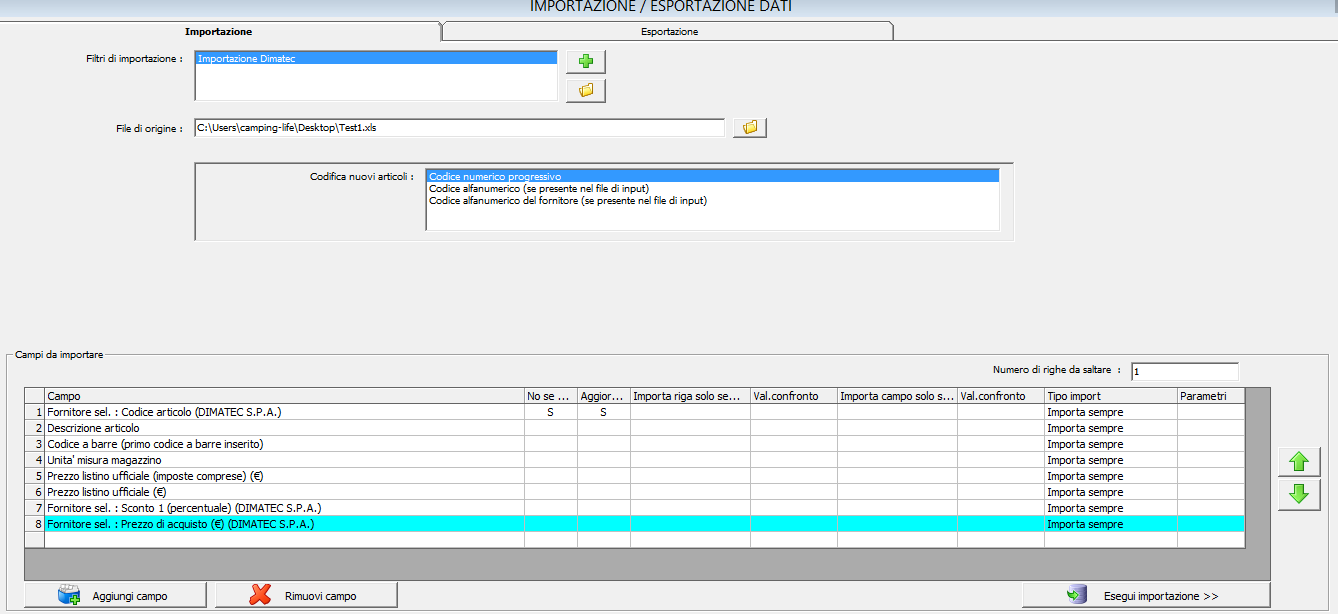Add a new import filter with green plus
Viewport: 1338px width, 614px height.
pos(586,62)
